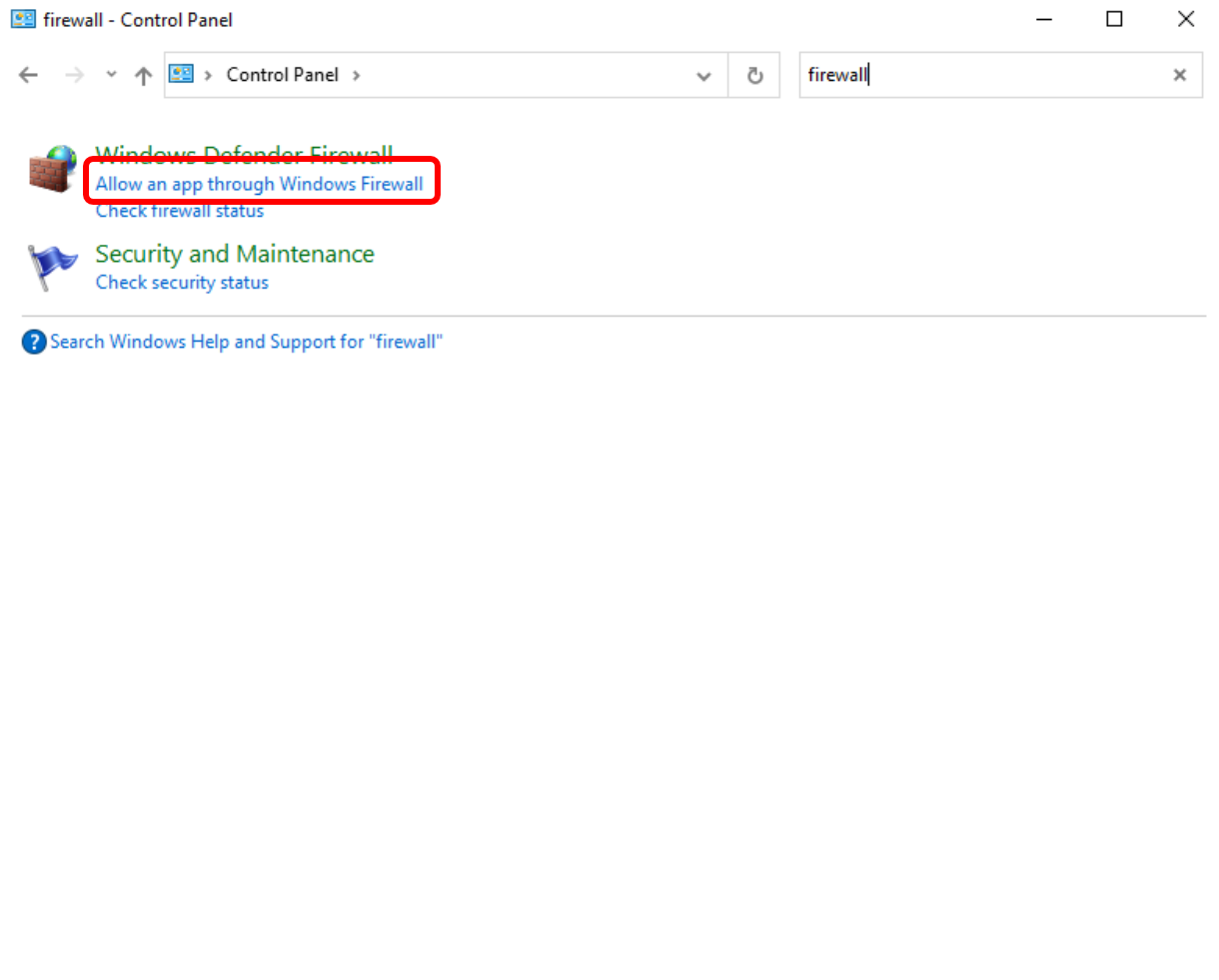The width and height of the screenshot is (1219, 980).
Task: Go back with the left arrow
Action: click(29, 75)
